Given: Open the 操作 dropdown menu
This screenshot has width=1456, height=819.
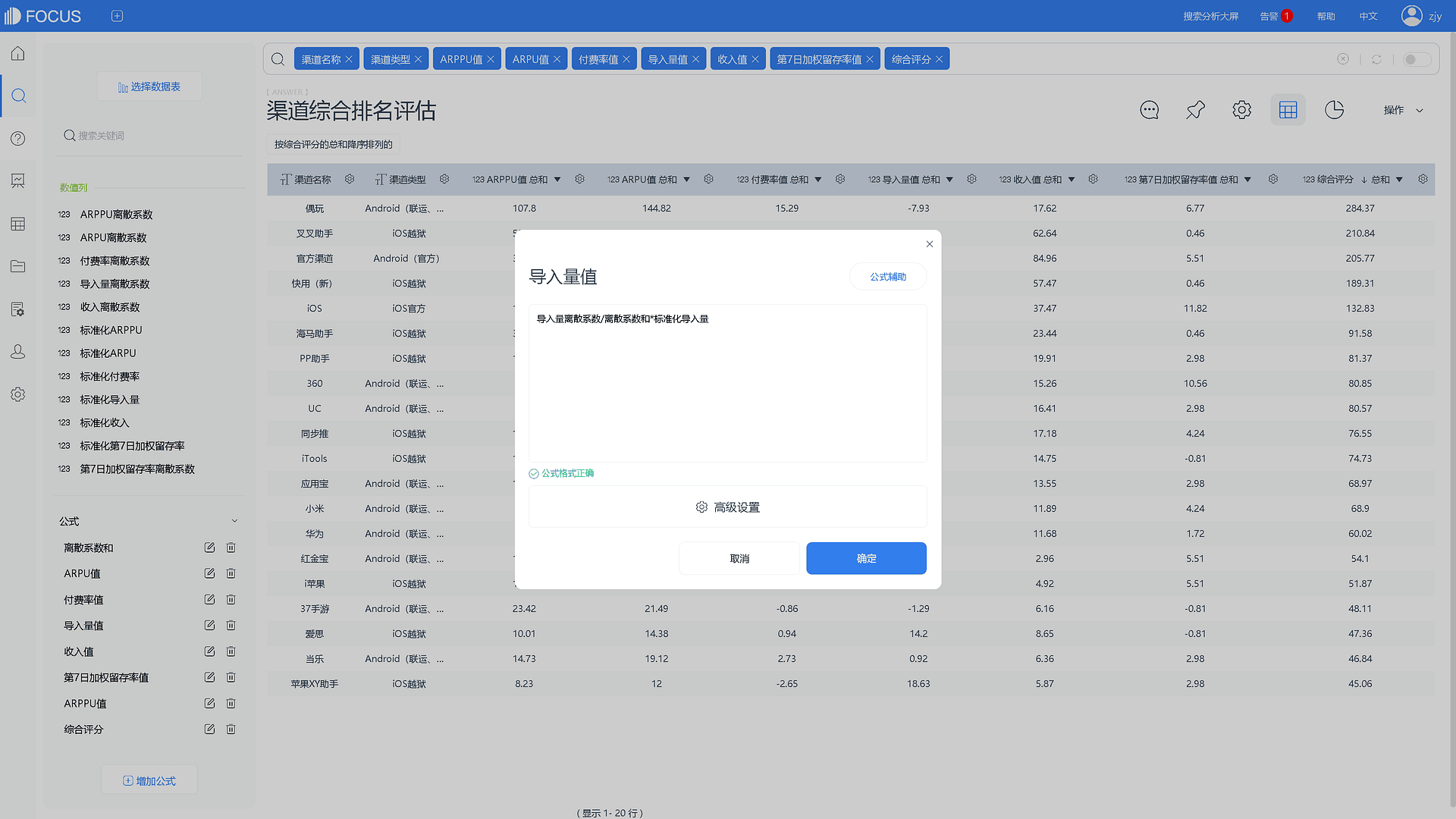Looking at the screenshot, I should (x=1403, y=110).
